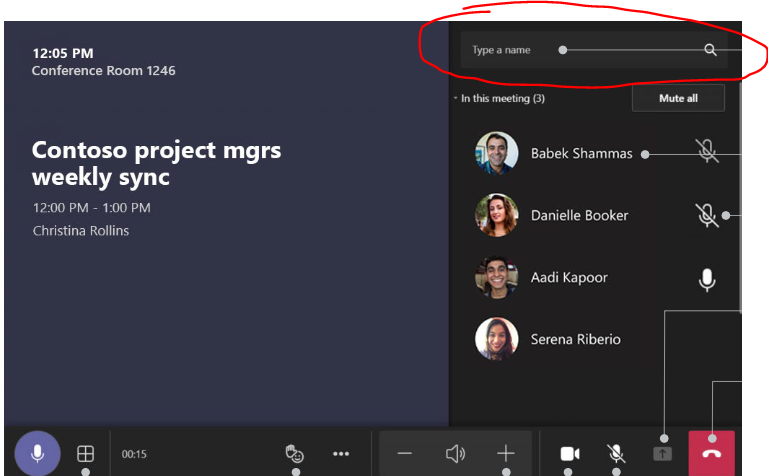Click Babek Shammas's avatar photo
The image size is (768, 476).
[x=497, y=153]
